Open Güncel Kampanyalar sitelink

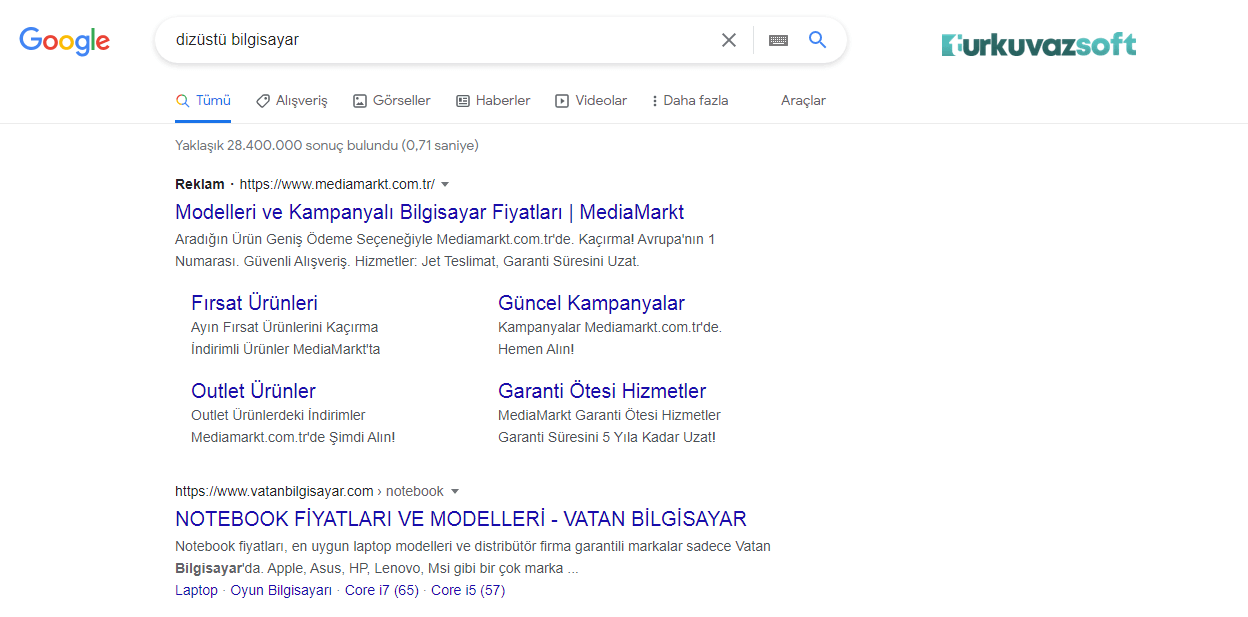click(591, 303)
